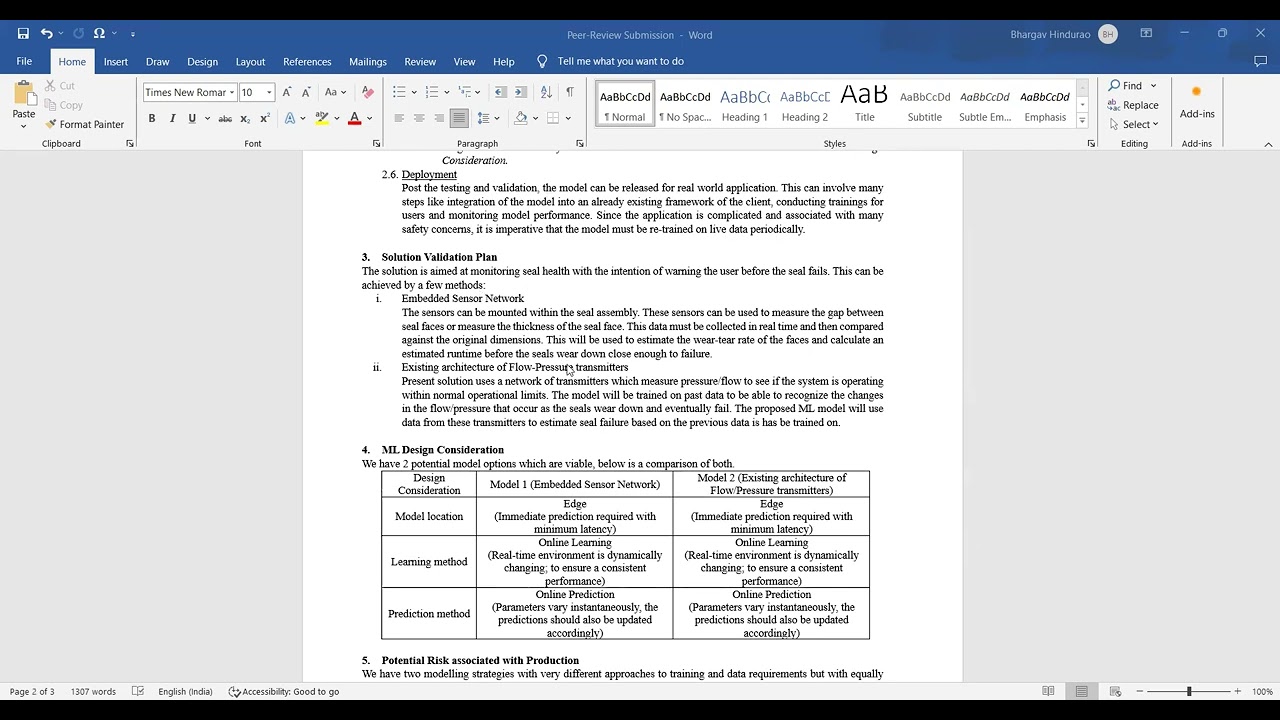Image resolution: width=1280 pixels, height=720 pixels.
Task: Open the Comments pane icon
Action: coord(1260,62)
